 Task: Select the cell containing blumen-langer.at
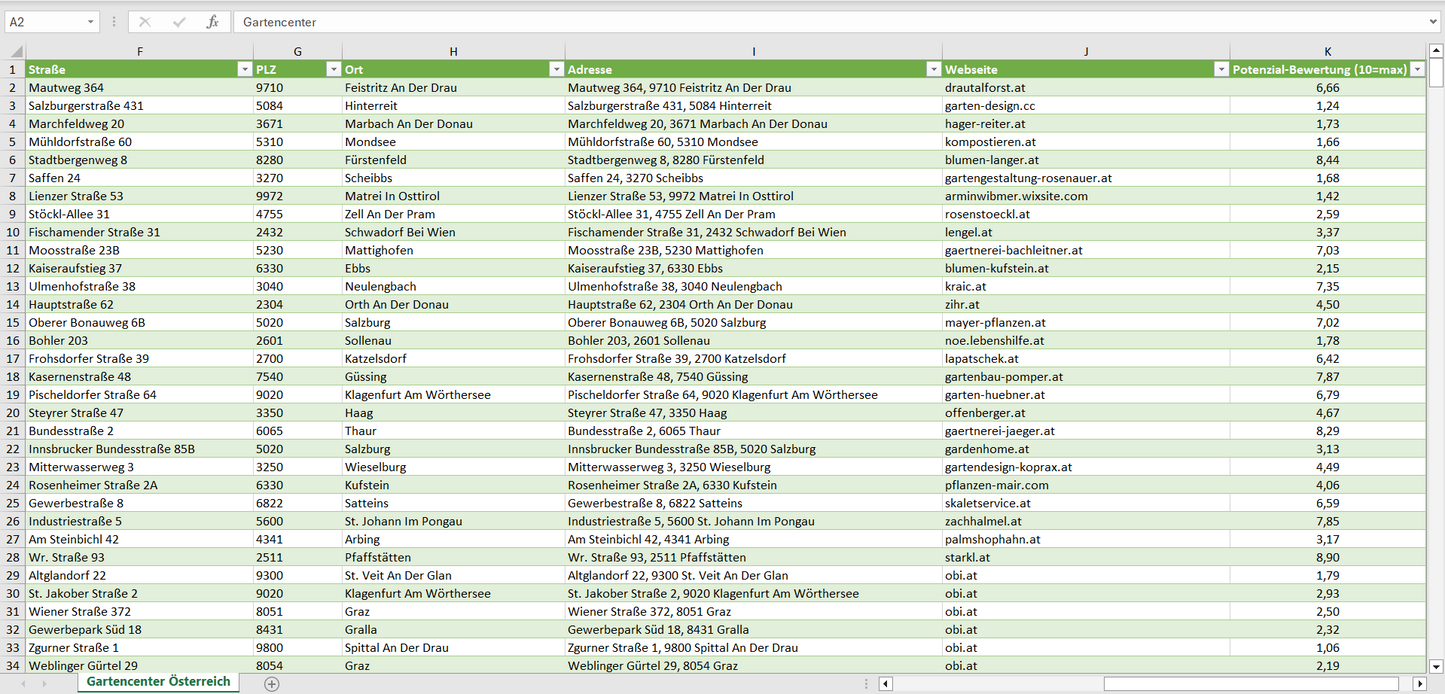992,160
